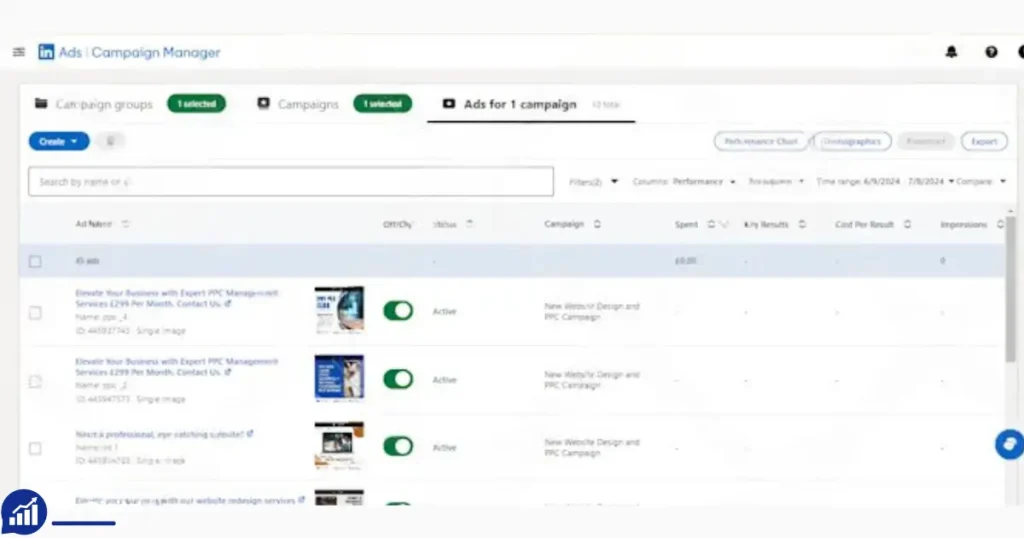The height and width of the screenshot is (538, 1024).
Task: Open the Columns: Performance dropdown
Action: coord(684,182)
